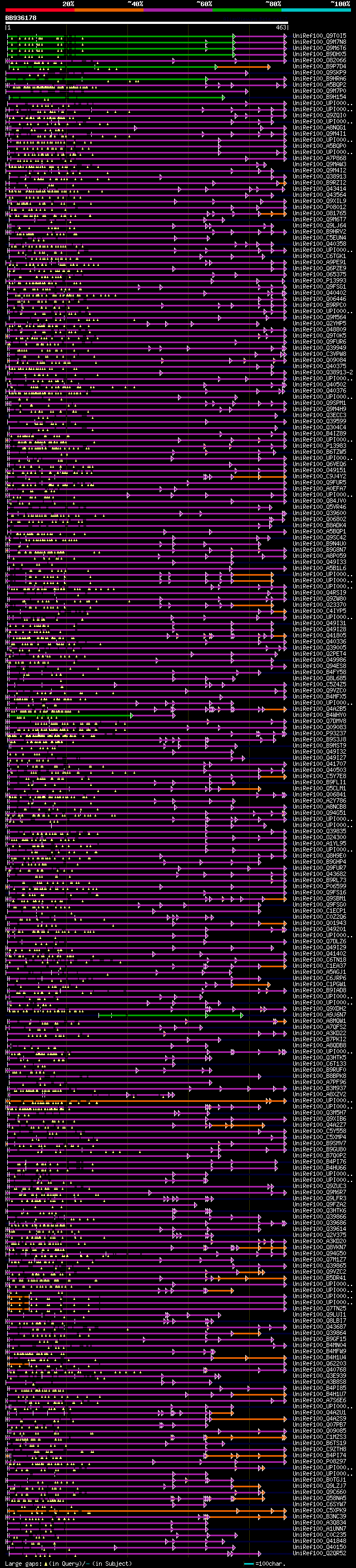Viewport: 356px width, 1568px height.
Task: Select the UniRef100_Q9MAW3 label
Action: [x=319, y=164]
